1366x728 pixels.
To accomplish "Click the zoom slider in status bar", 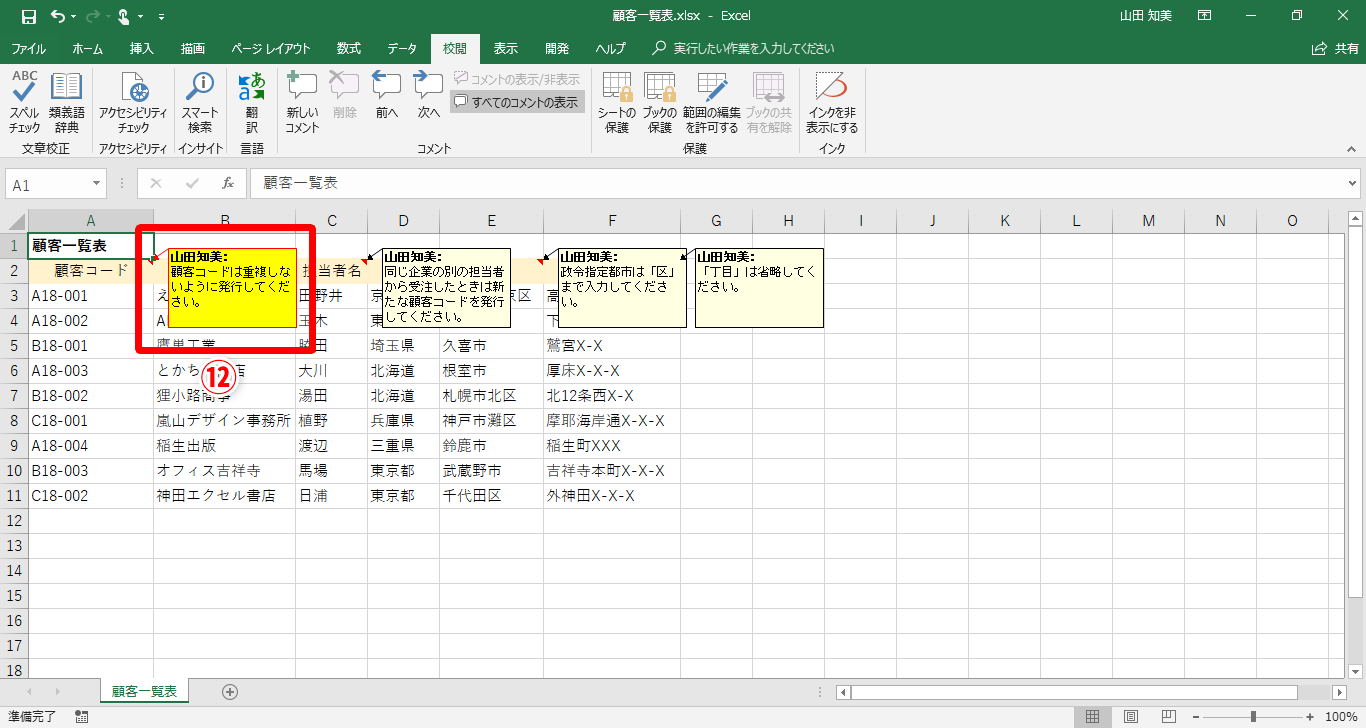I will (1253, 716).
